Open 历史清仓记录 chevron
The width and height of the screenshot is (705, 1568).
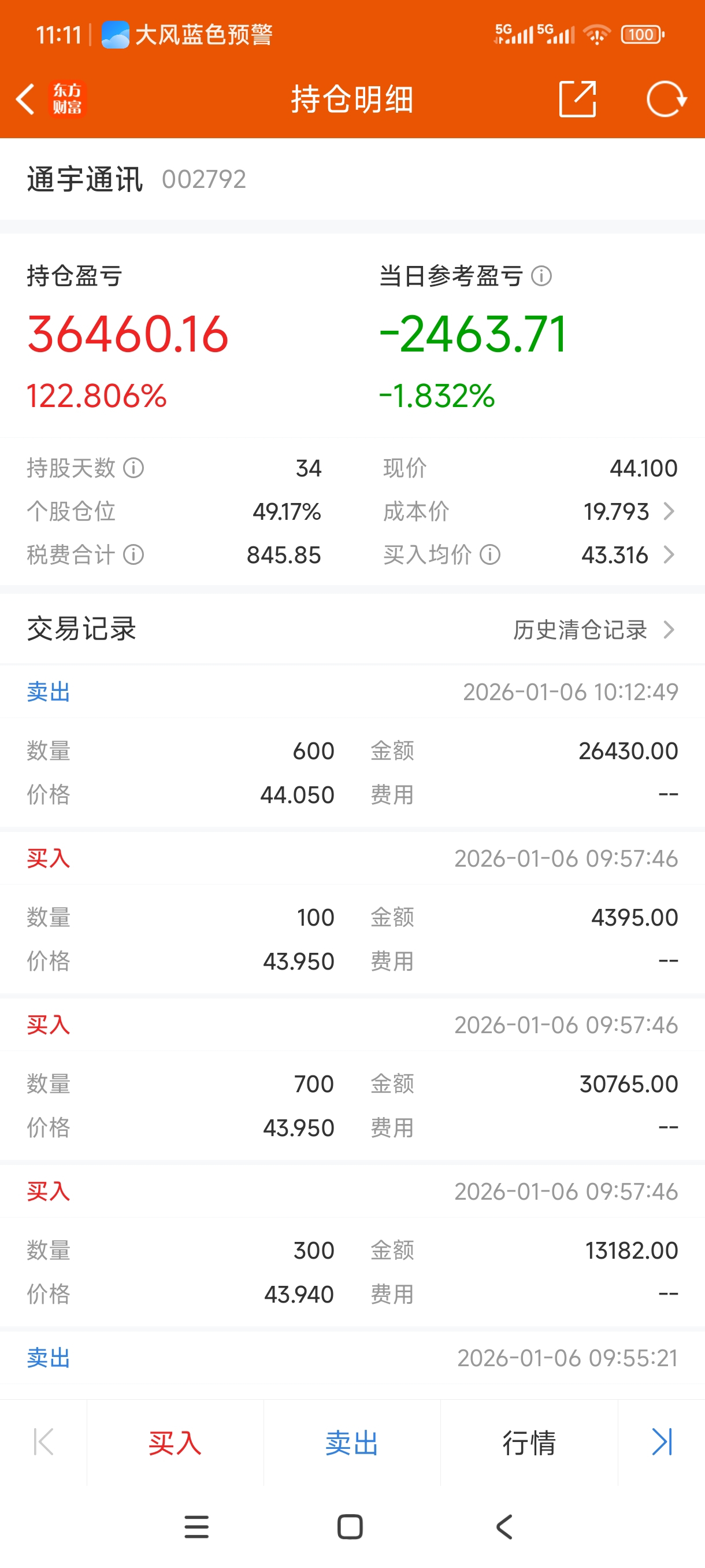point(669,630)
